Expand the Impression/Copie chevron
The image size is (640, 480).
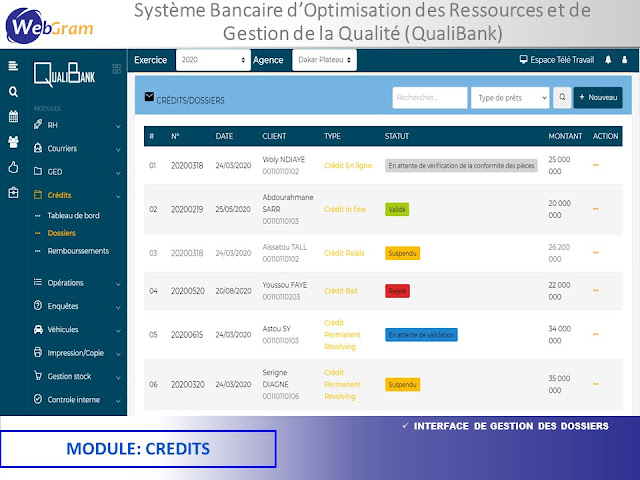click(x=118, y=354)
